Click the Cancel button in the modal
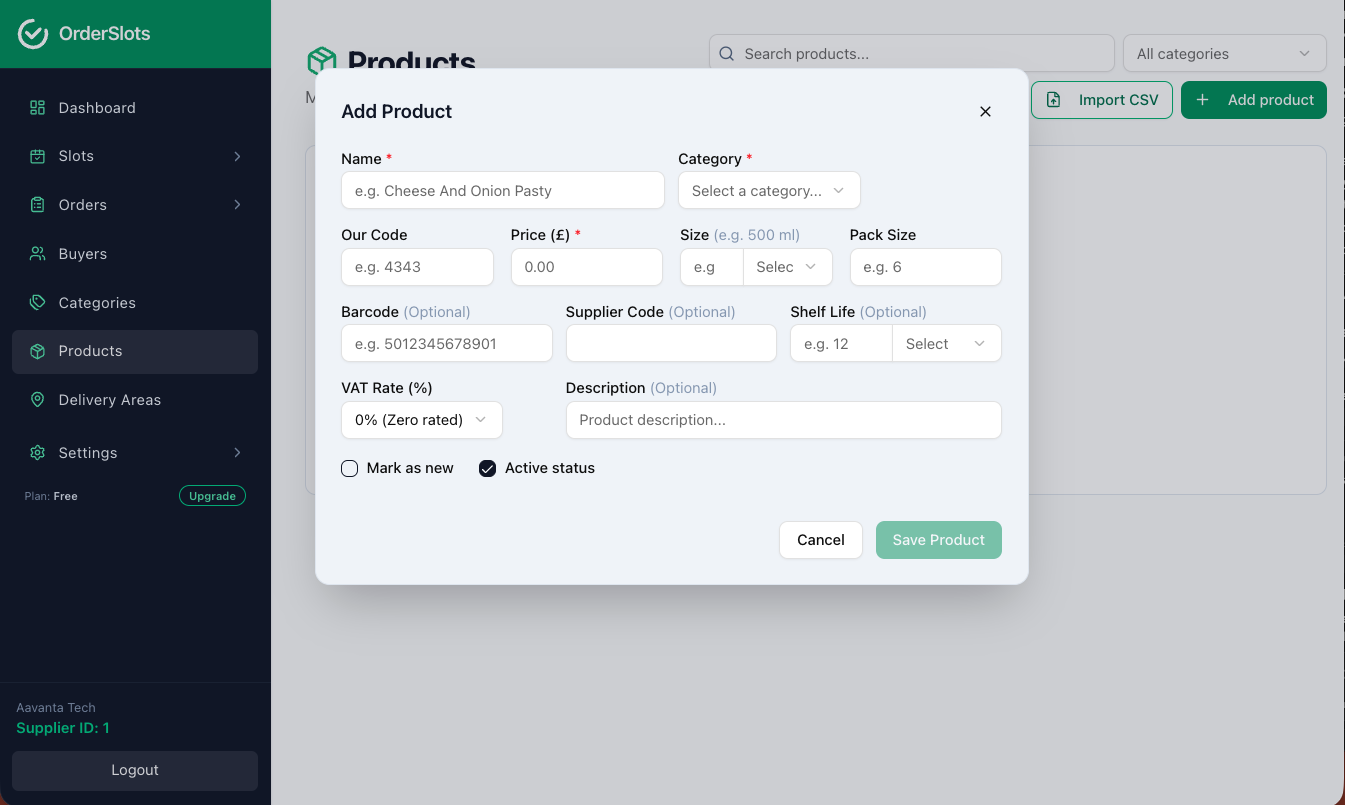Screen dimensions: 1345x805 (x=820, y=540)
